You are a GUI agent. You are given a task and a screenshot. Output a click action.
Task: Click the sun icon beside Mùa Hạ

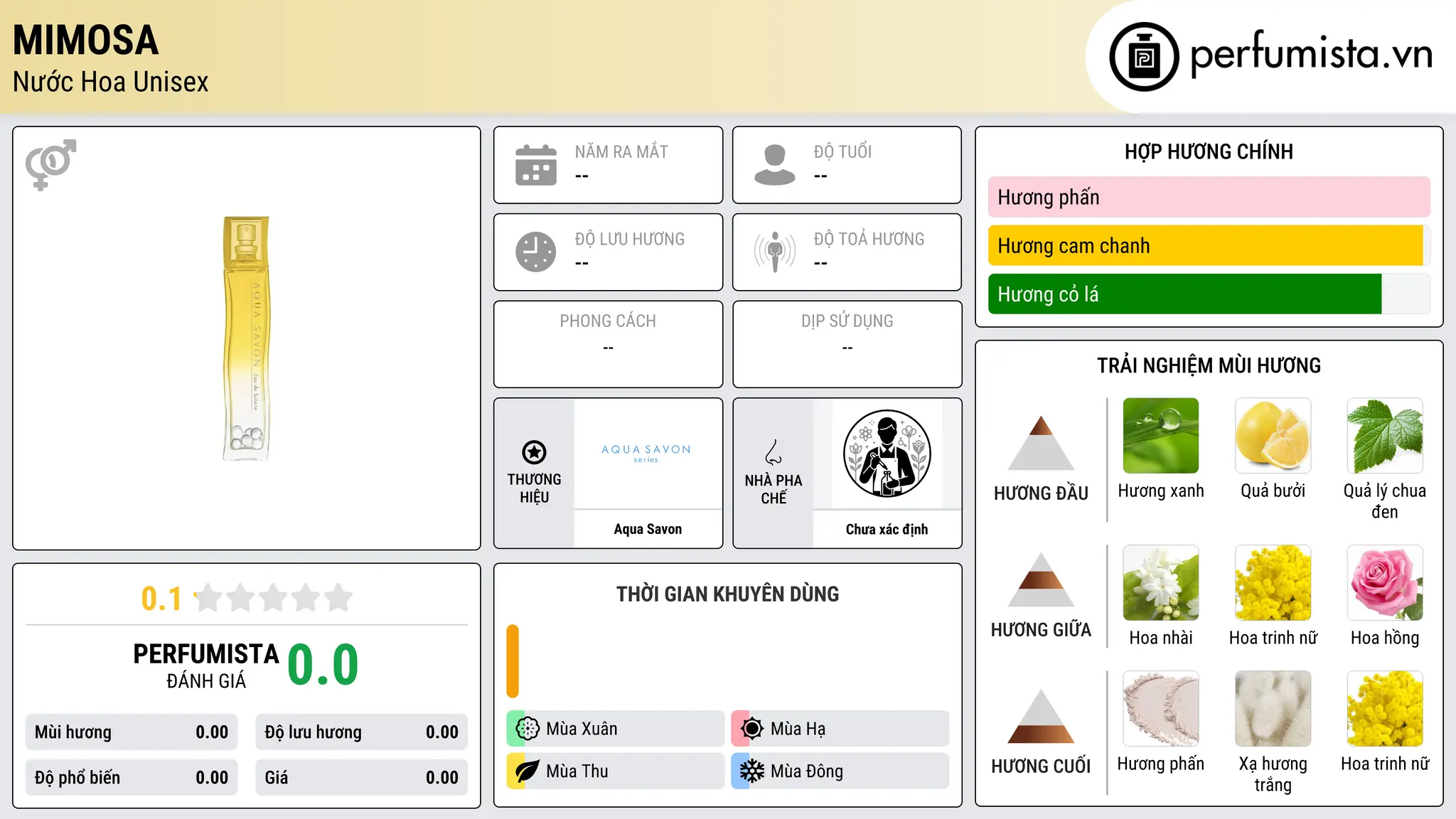(x=751, y=729)
